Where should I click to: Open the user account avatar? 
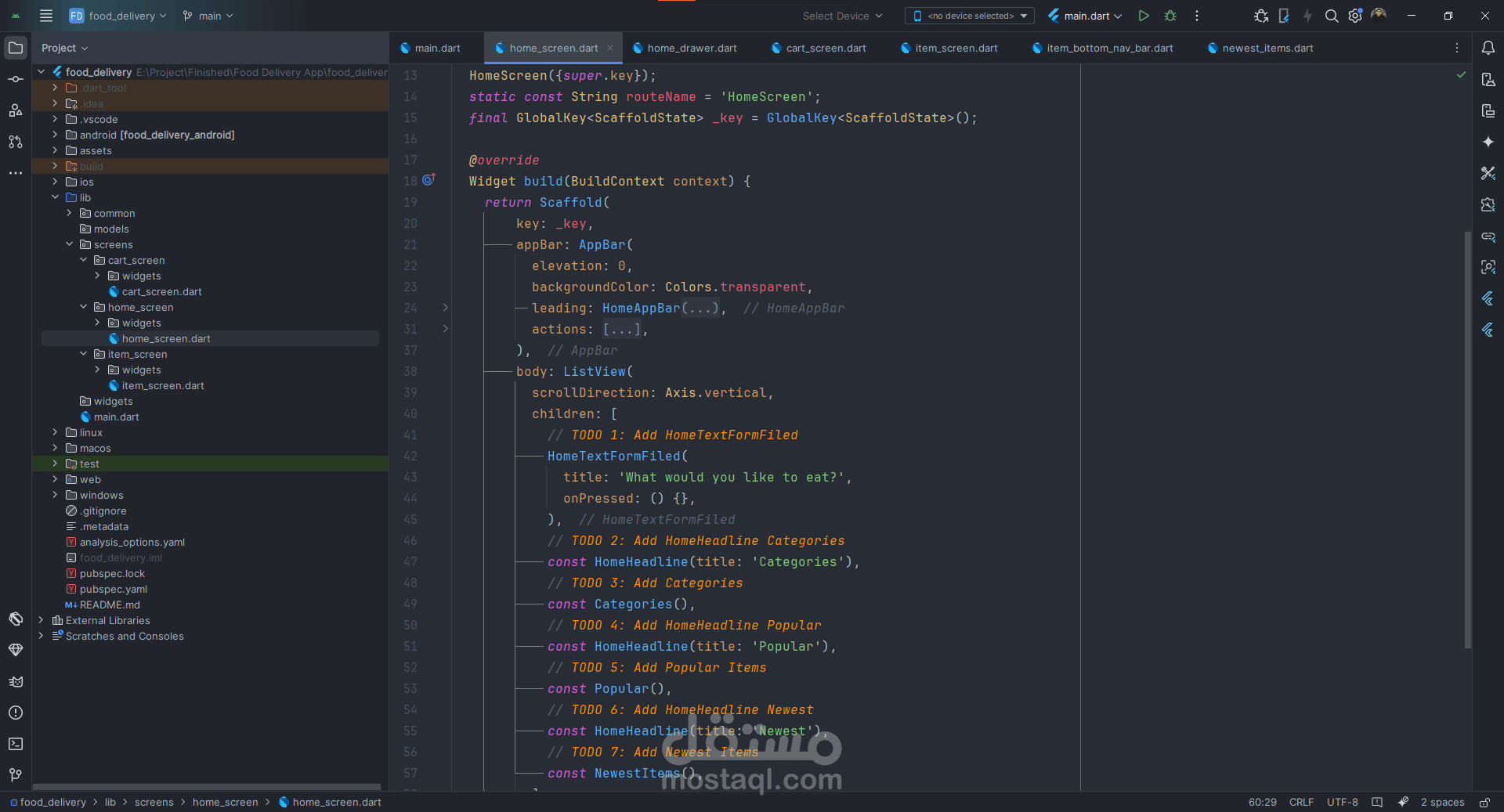pyautogui.click(x=1379, y=16)
